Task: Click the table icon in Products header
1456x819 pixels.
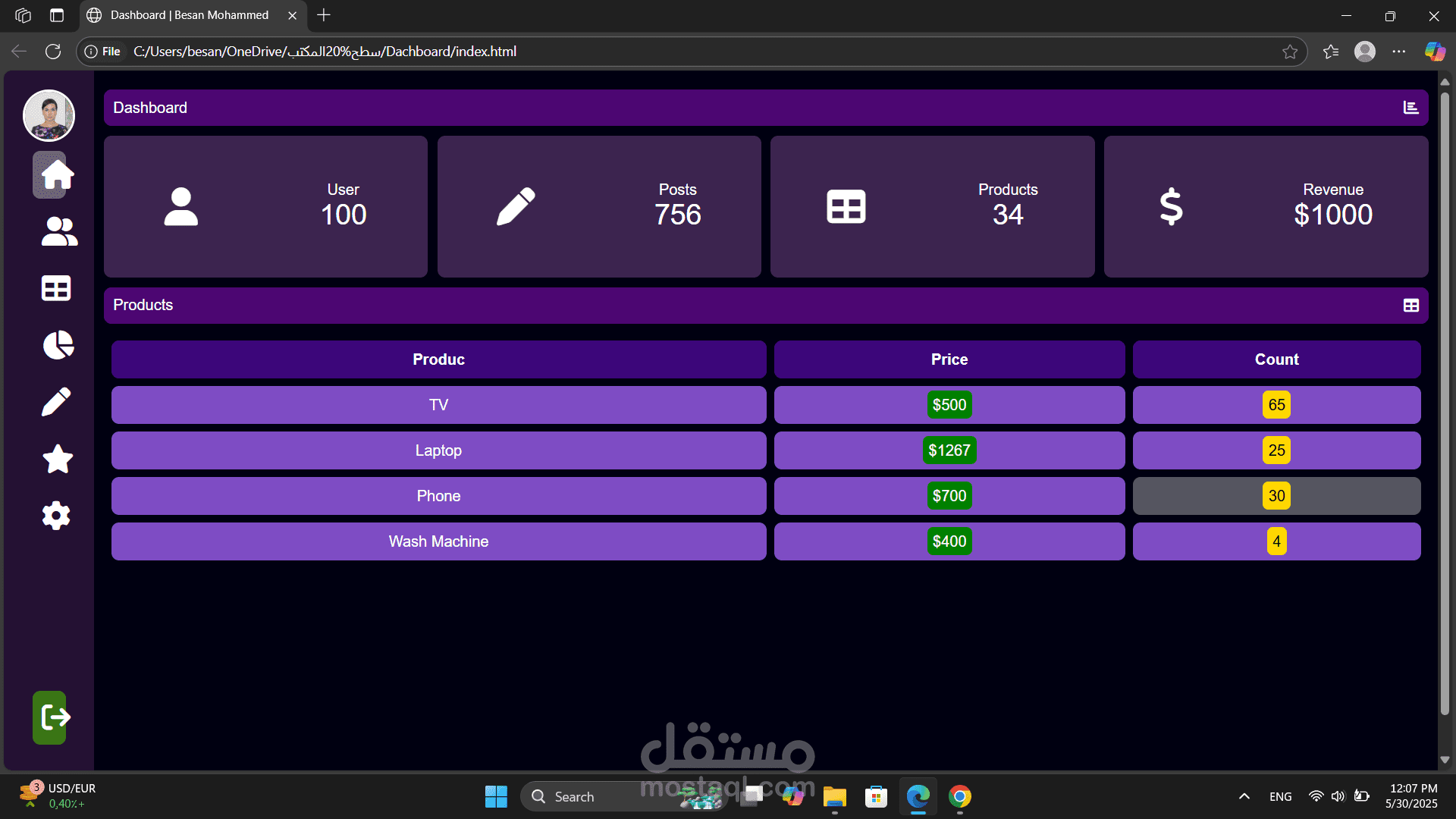Action: (x=1411, y=306)
